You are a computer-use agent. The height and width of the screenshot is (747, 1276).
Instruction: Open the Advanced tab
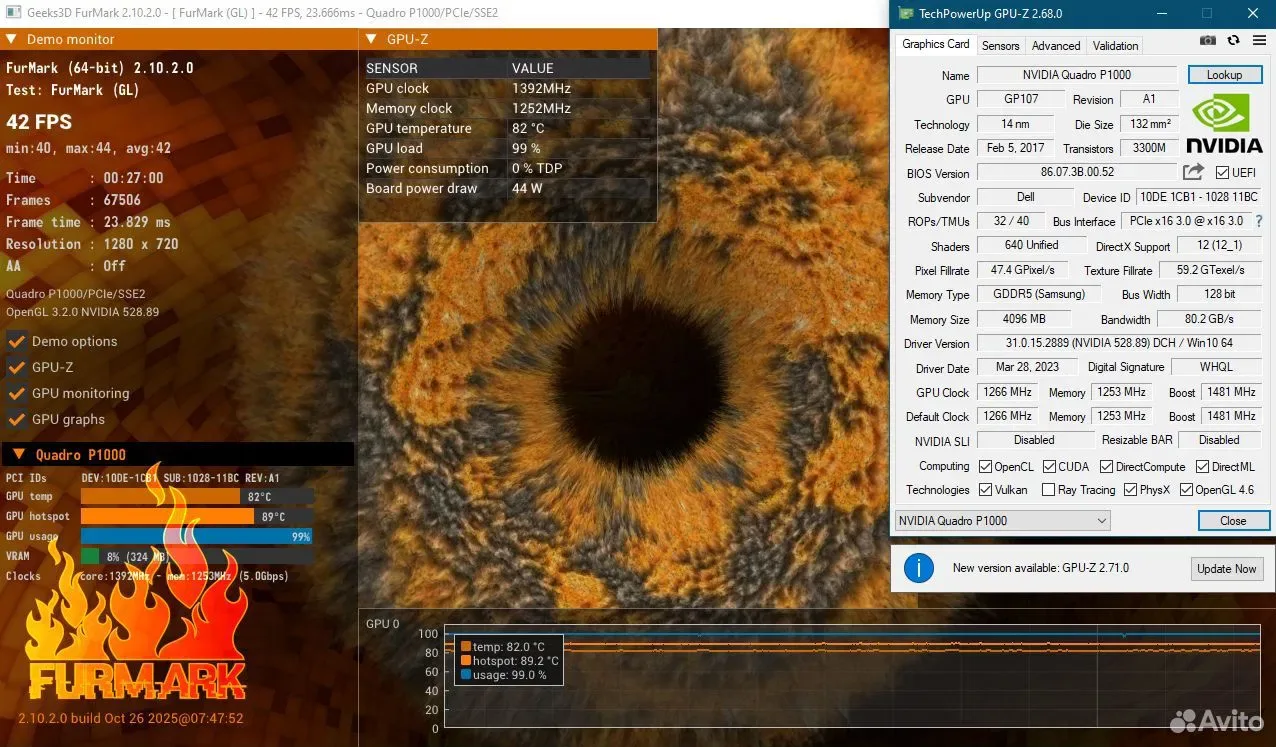point(1056,45)
